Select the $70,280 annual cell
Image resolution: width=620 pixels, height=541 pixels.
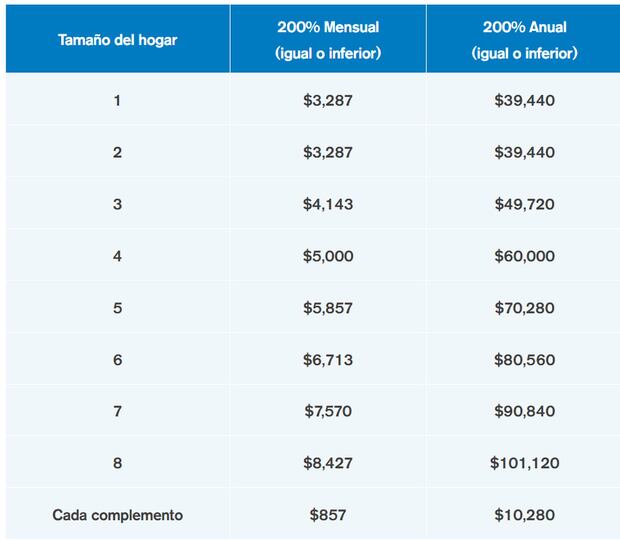(x=524, y=308)
